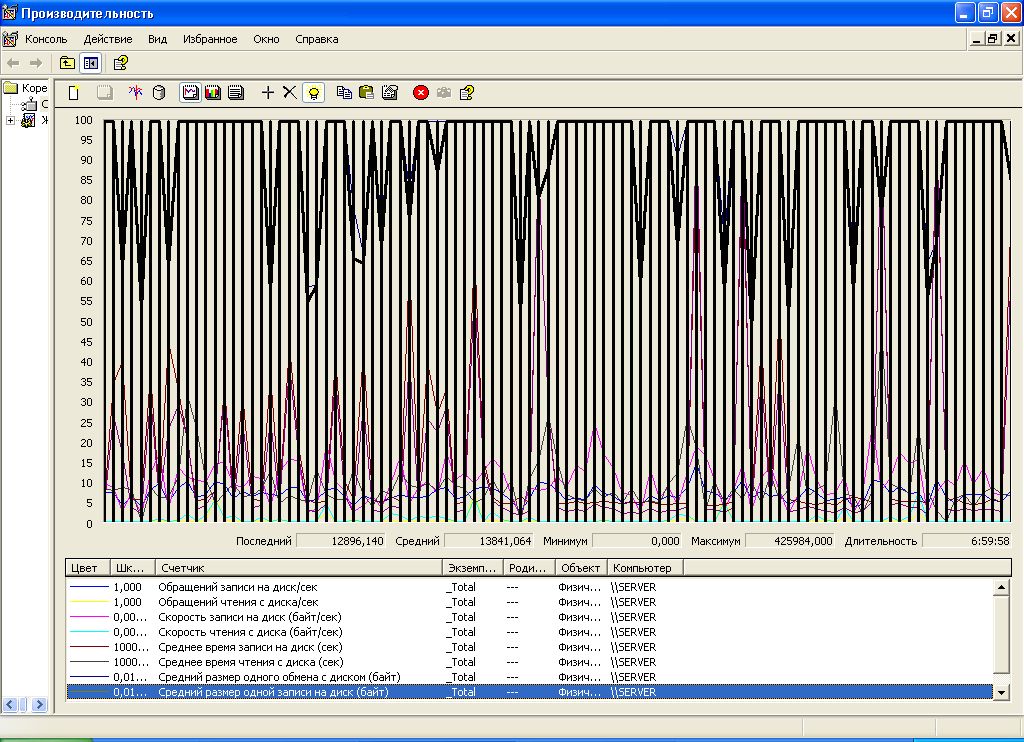Toggle the show/hide console tree button
The image size is (1024, 742).
[91, 63]
